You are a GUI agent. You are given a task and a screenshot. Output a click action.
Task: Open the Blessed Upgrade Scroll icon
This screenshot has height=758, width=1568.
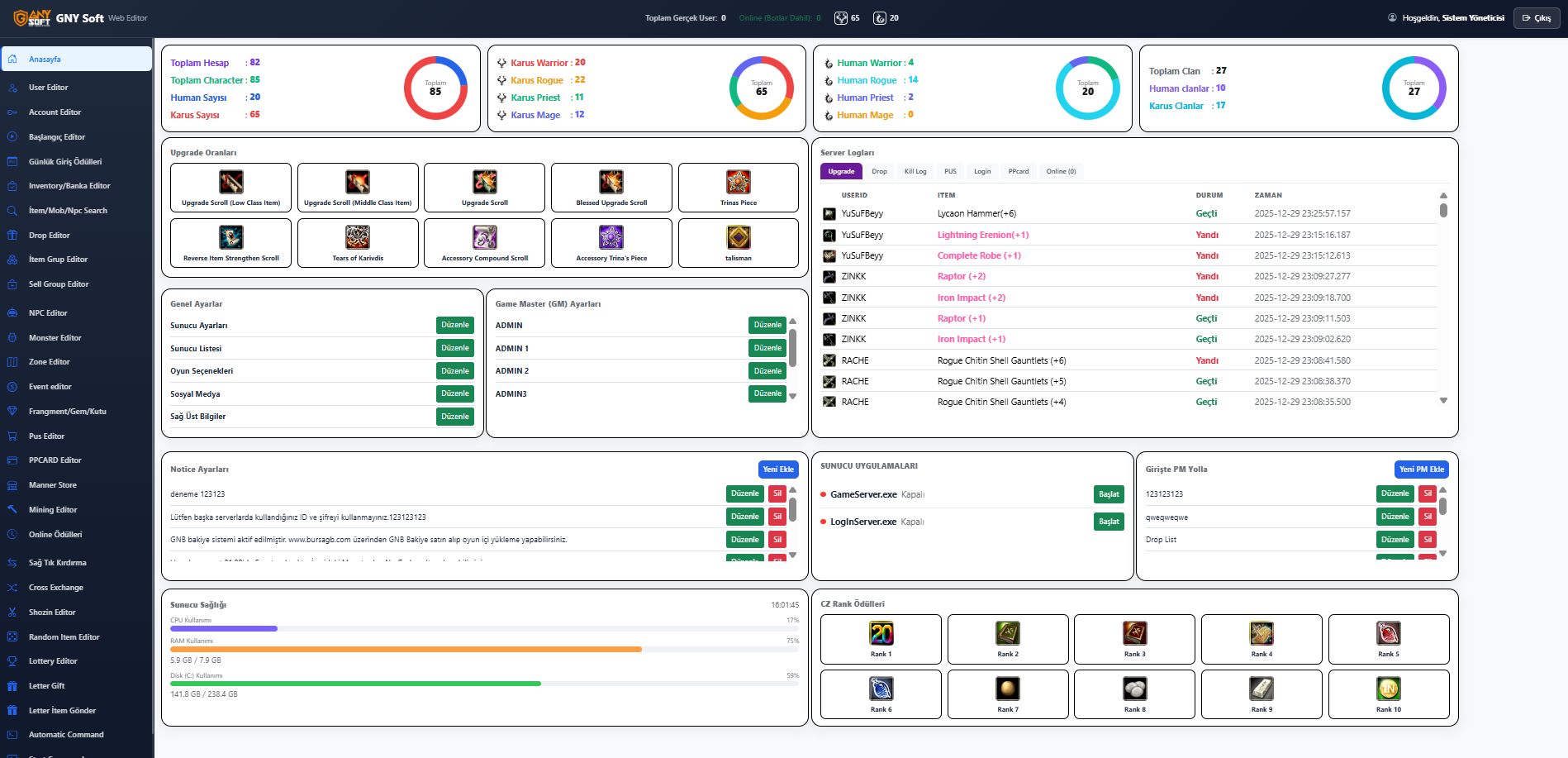(x=611, y=182)
